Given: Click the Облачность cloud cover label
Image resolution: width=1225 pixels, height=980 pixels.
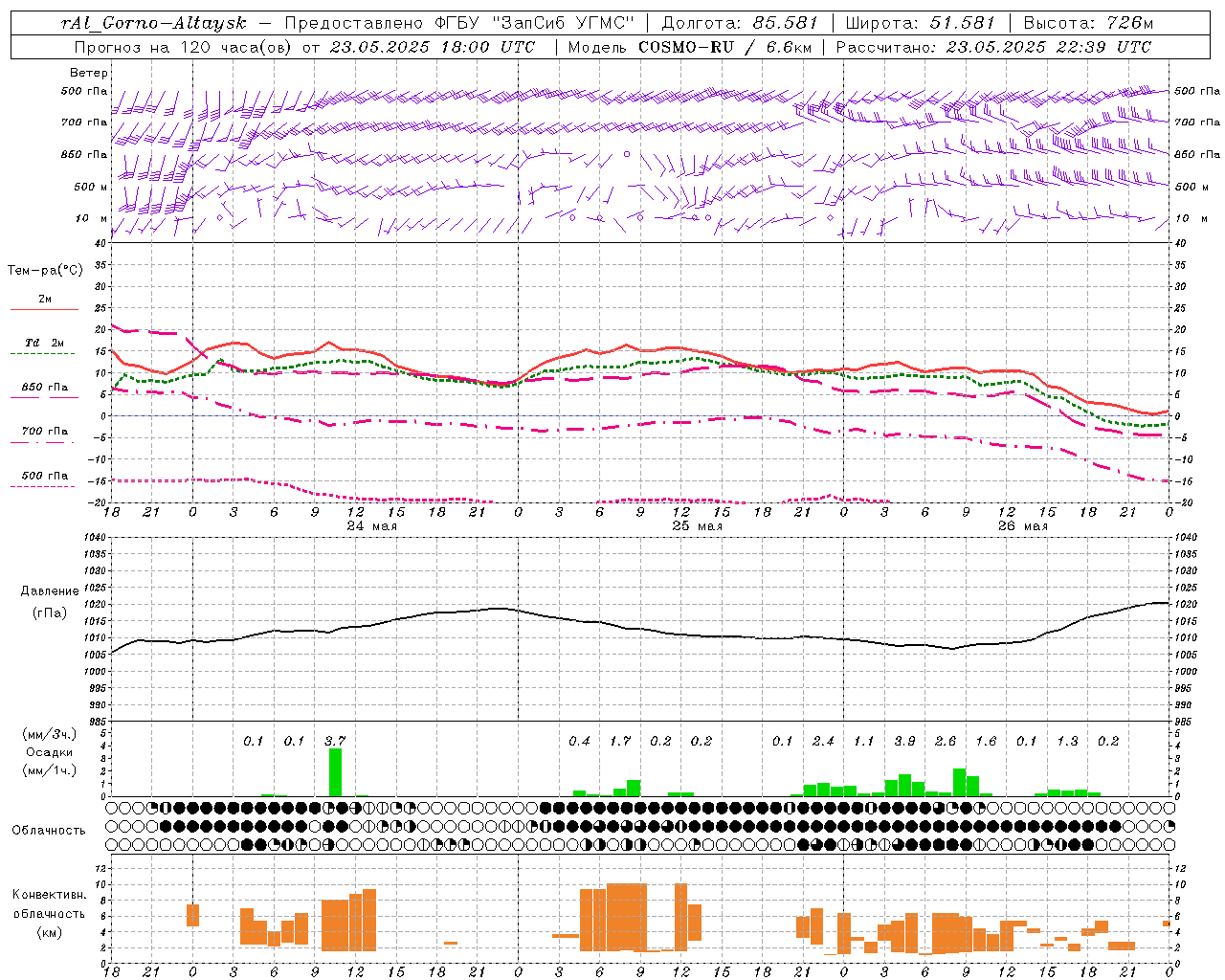Looking at the screenshot, I should (50, 831).
